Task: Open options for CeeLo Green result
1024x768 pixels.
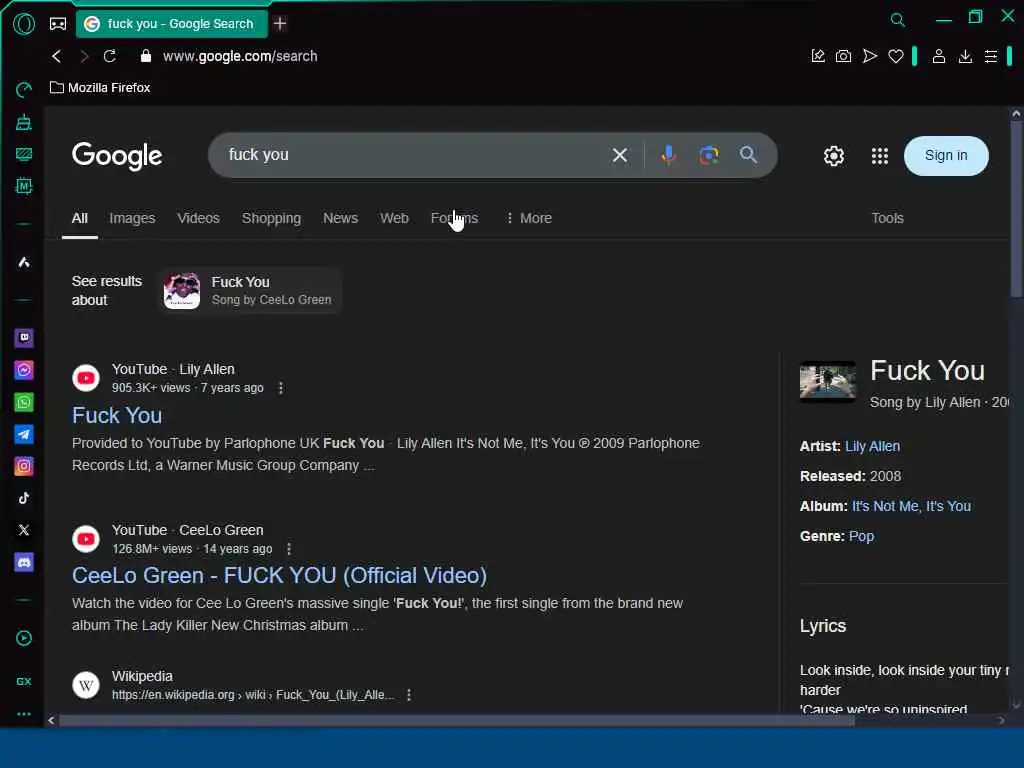Action: click(x=289, y=549)
